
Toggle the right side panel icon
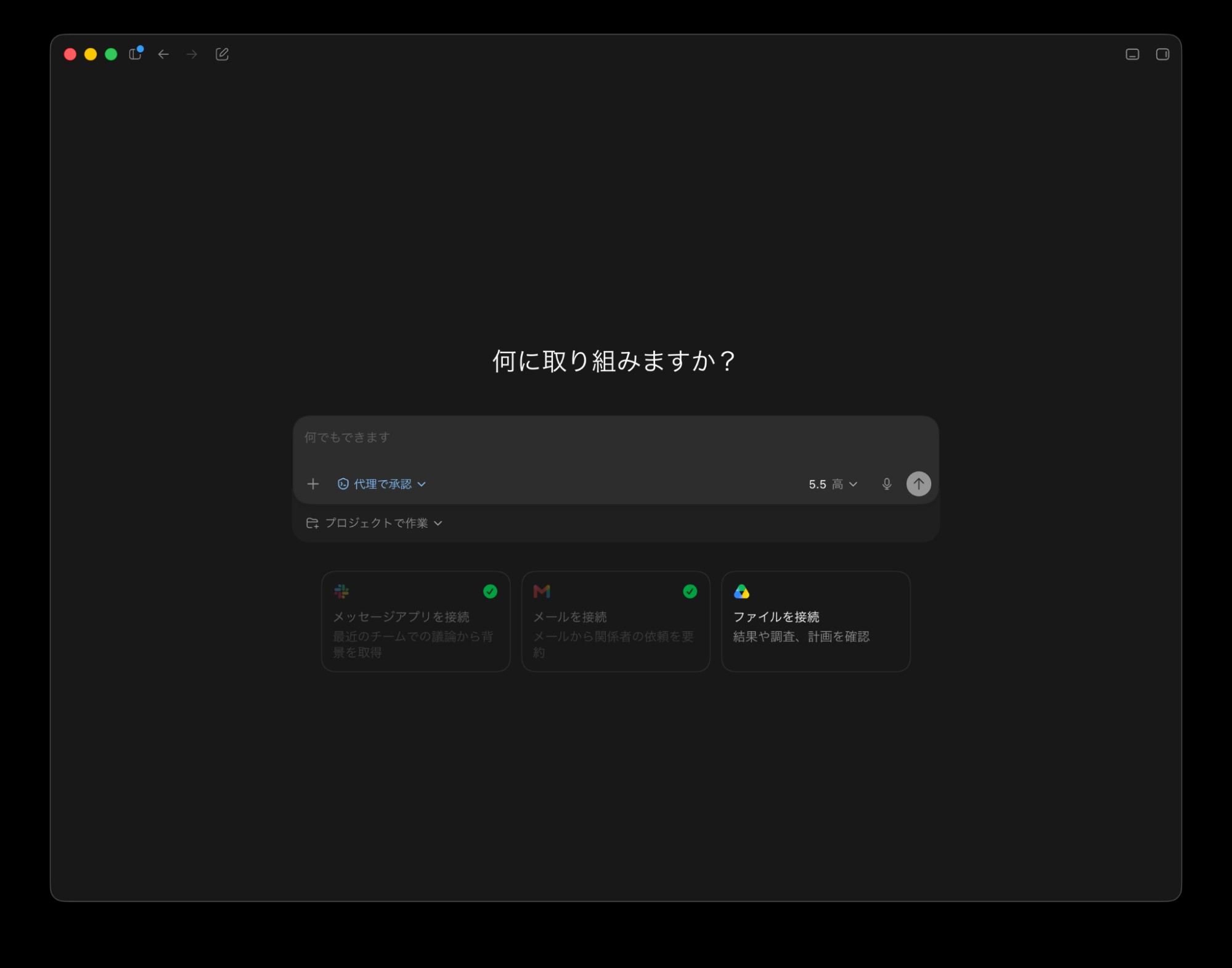click(1162, 54)
